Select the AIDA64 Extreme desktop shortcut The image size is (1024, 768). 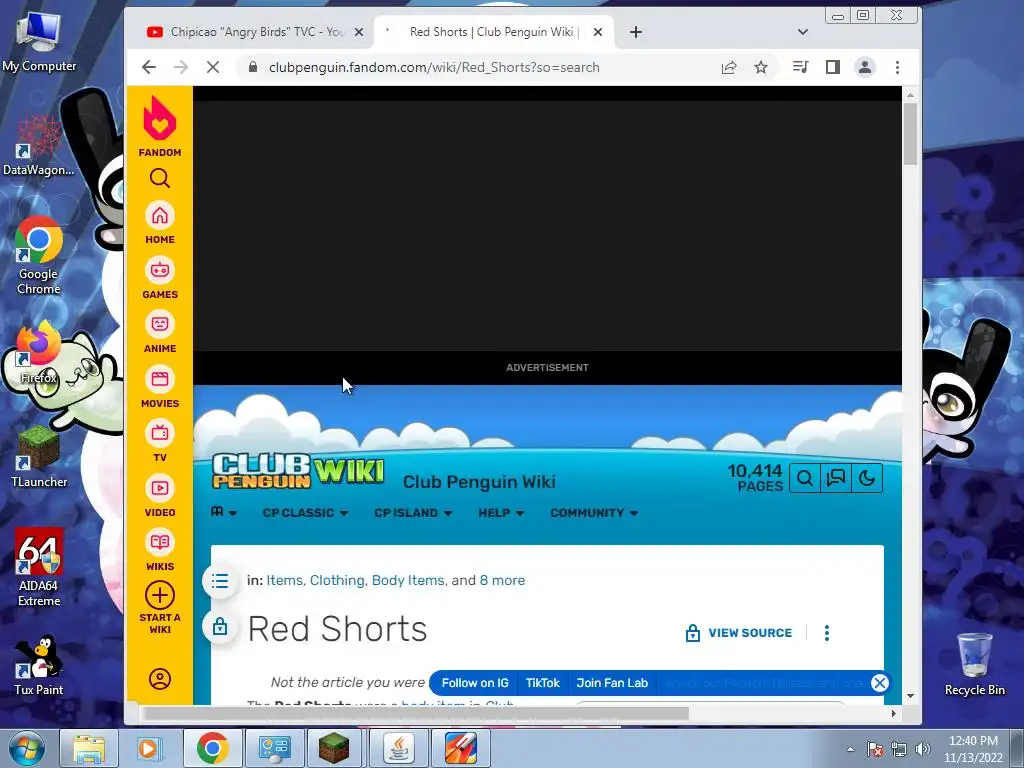pyautogui.click(x=39, y=568)
